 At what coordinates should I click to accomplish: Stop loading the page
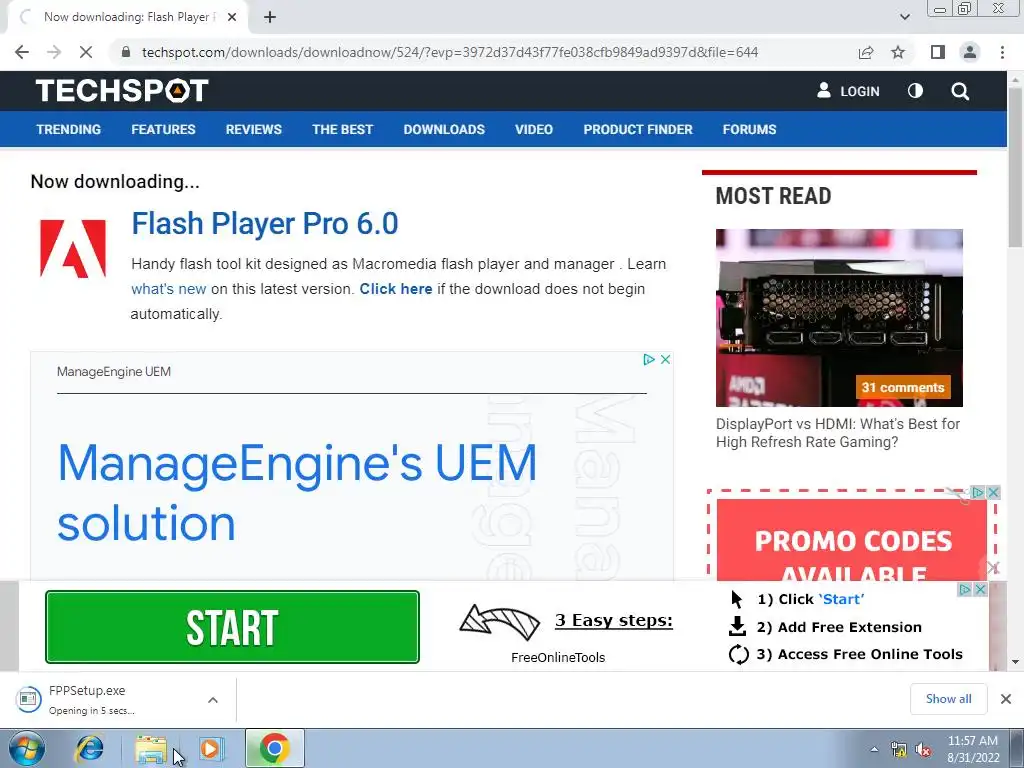click(x=86, y=52)
